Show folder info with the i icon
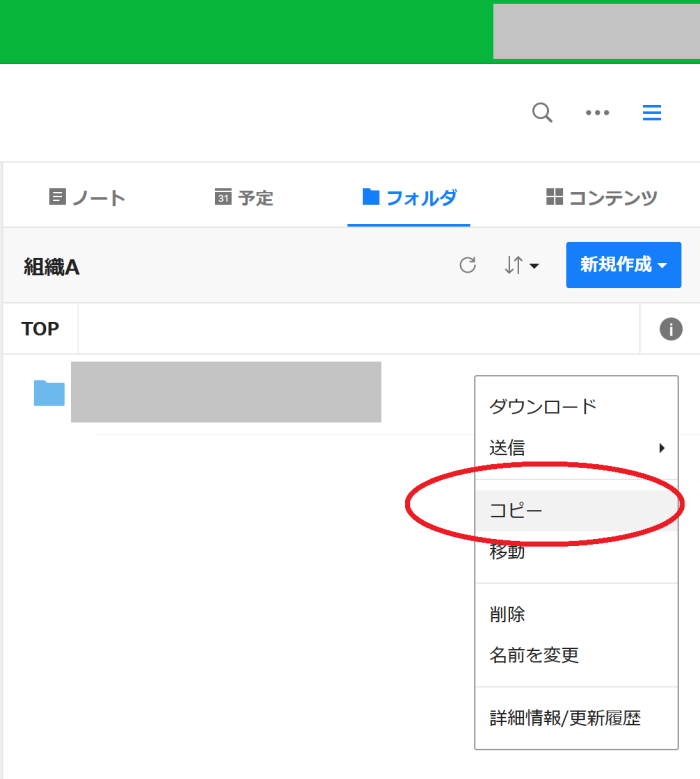The image size is (700, 779). [671, 329]
